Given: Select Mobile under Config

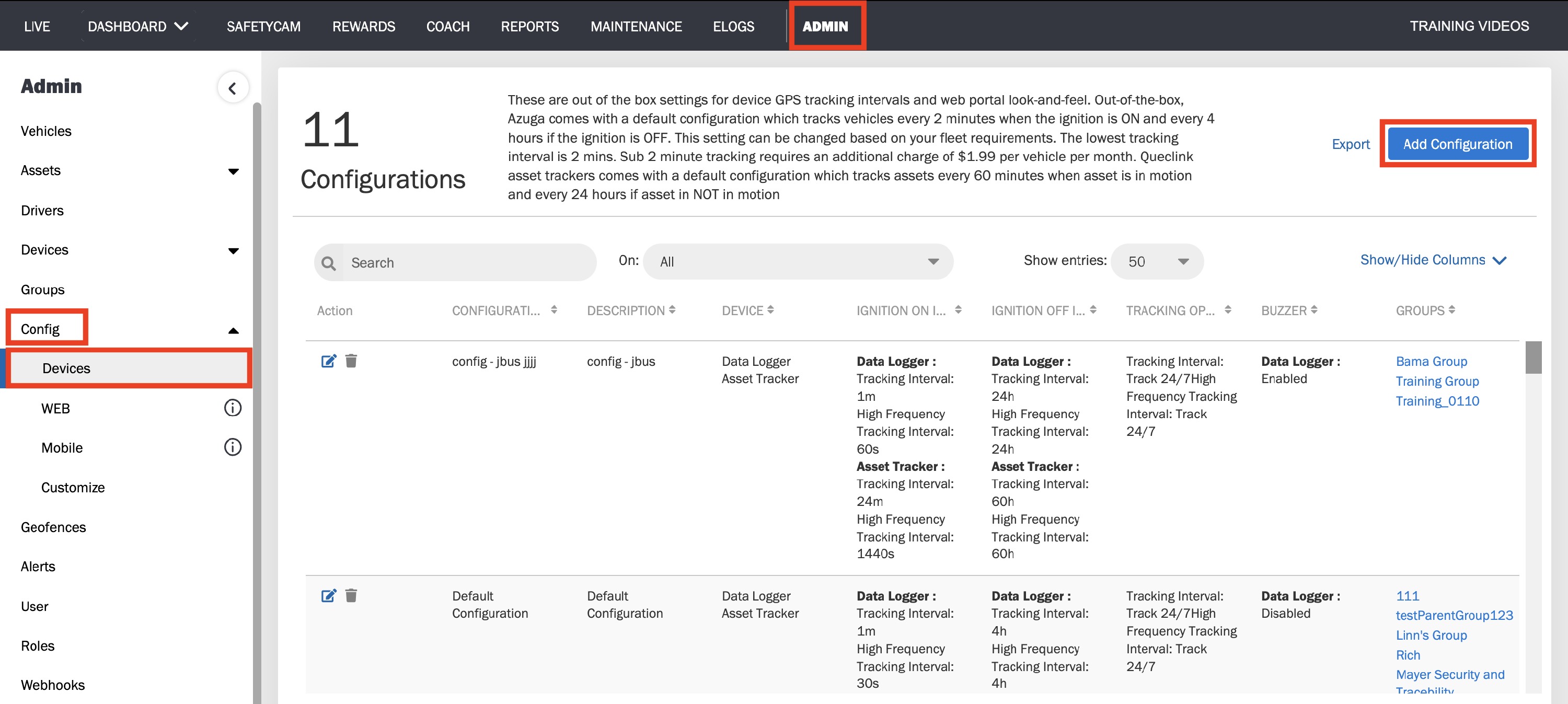Looking at the screenshot, I should 62,448.
